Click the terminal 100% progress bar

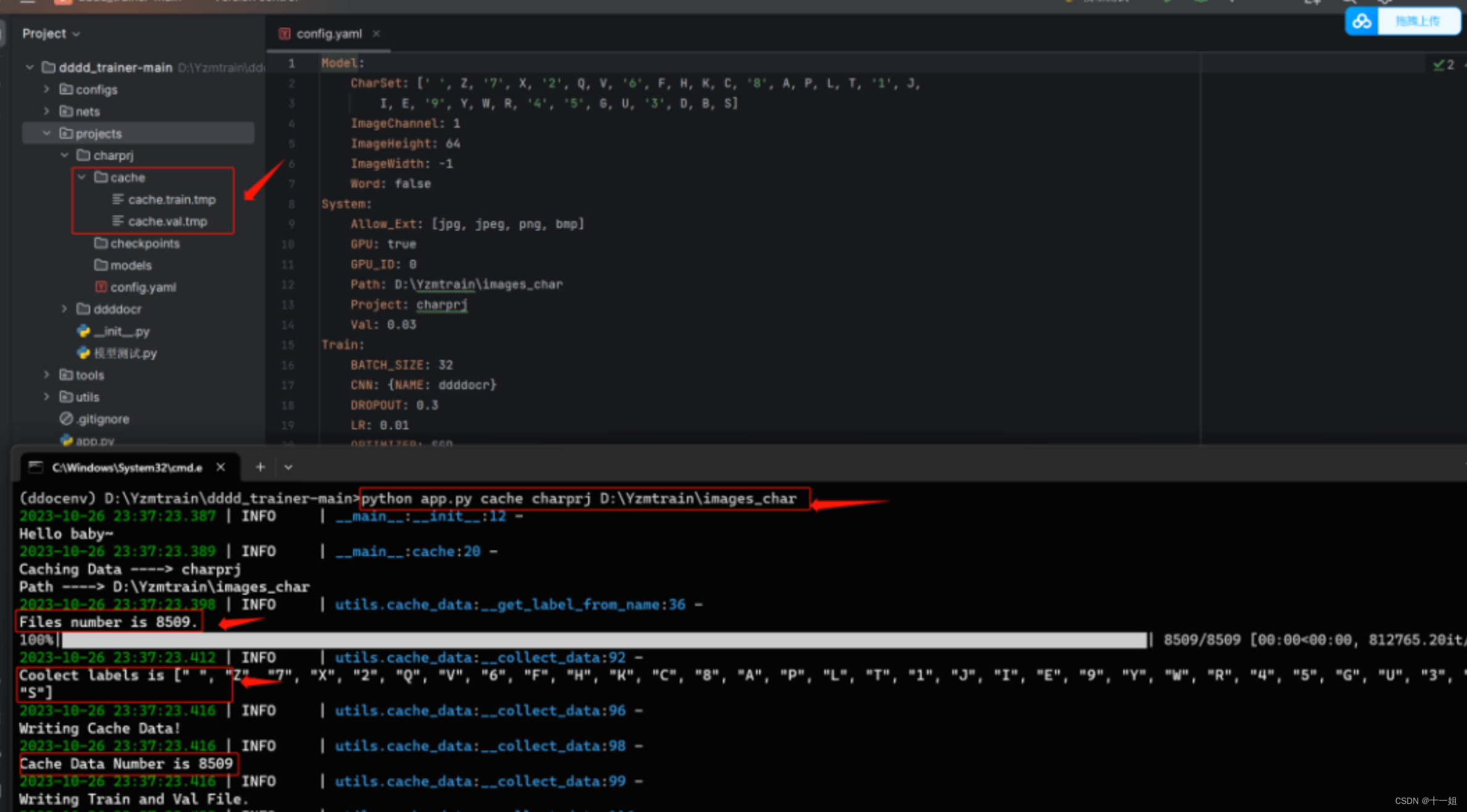point(604,640)
